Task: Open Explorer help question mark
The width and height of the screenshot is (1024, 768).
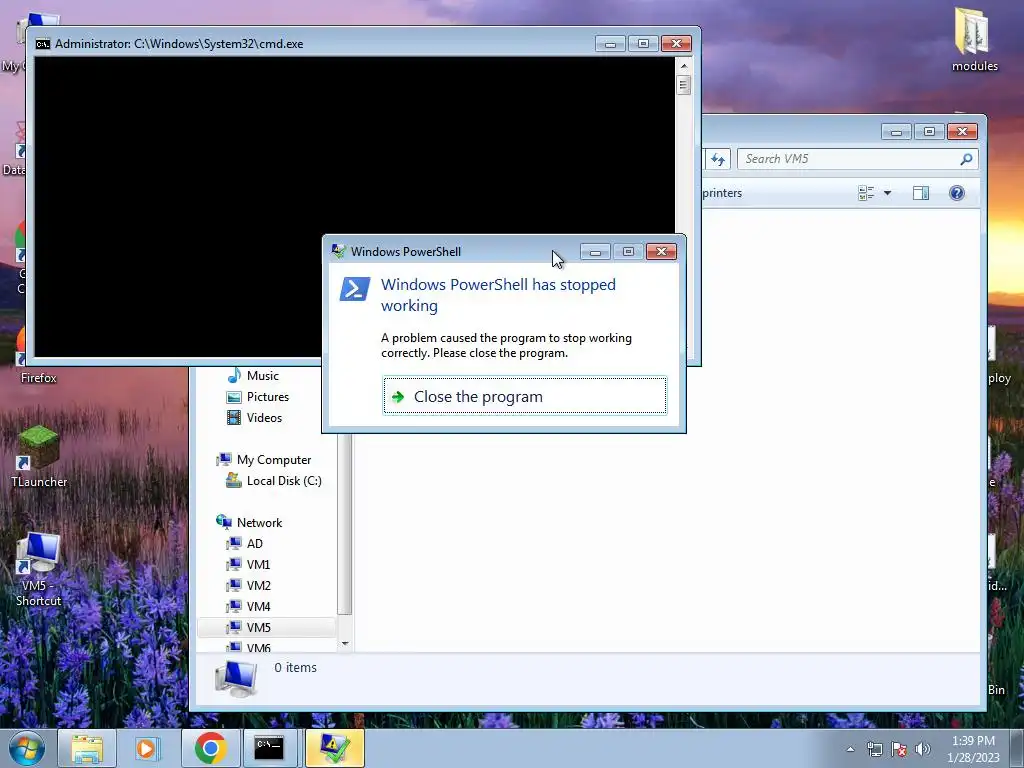Action: 957,193
